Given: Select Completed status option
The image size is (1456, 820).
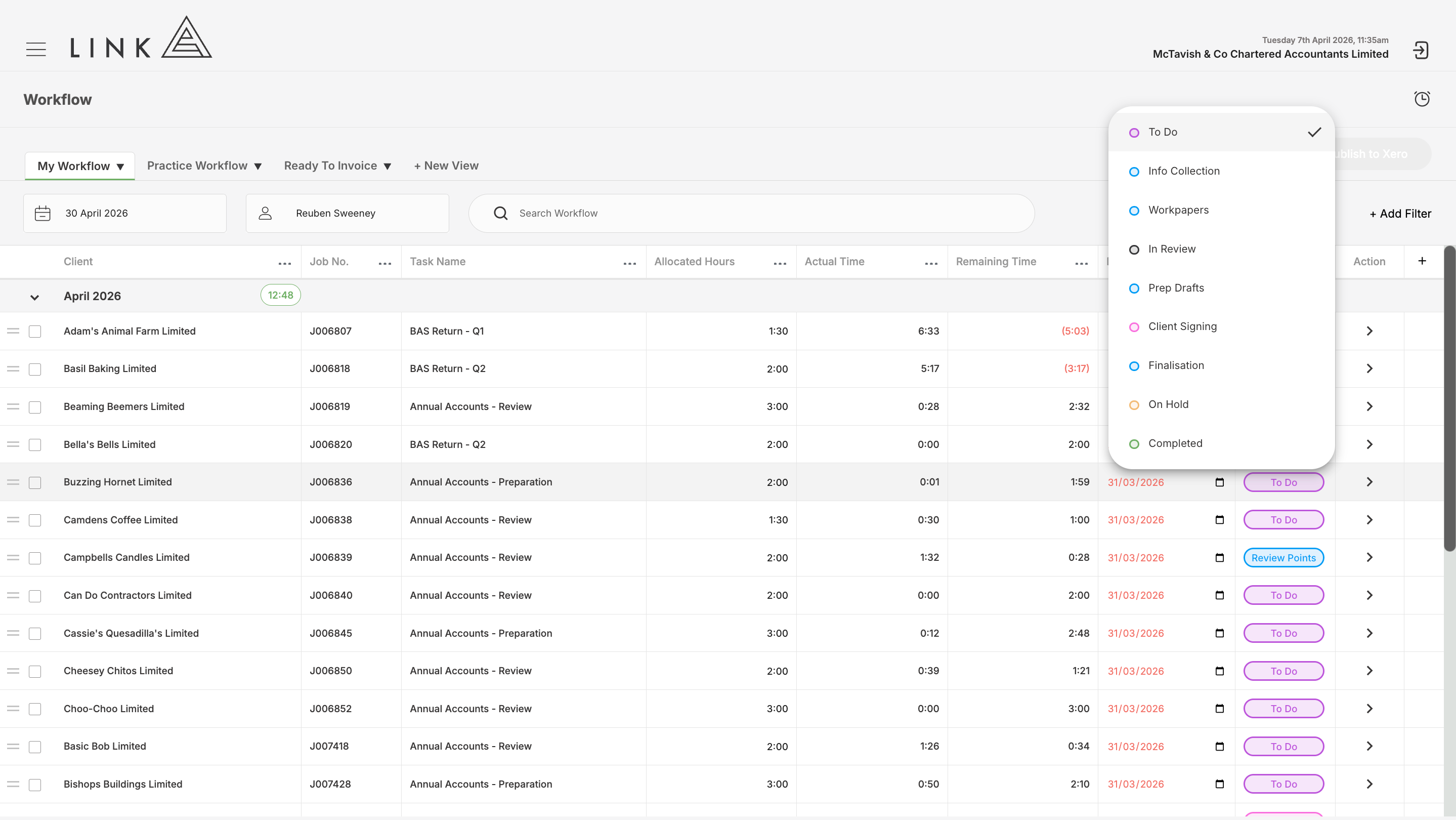Looking at the screenshot, I should (x=1221, y=443).
